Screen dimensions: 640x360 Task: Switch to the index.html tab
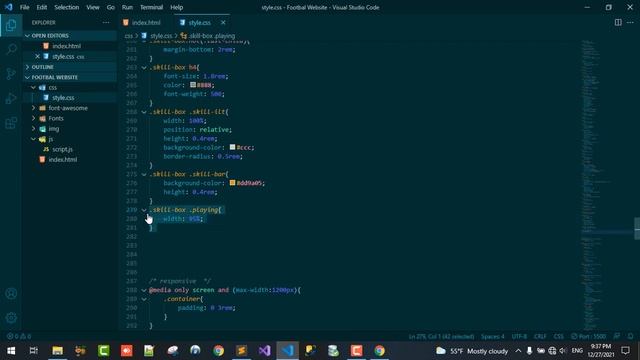click(145, 22)
